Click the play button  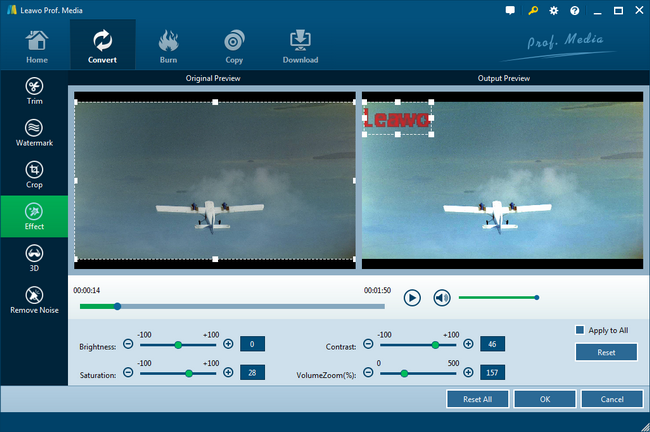pos(412,297)
